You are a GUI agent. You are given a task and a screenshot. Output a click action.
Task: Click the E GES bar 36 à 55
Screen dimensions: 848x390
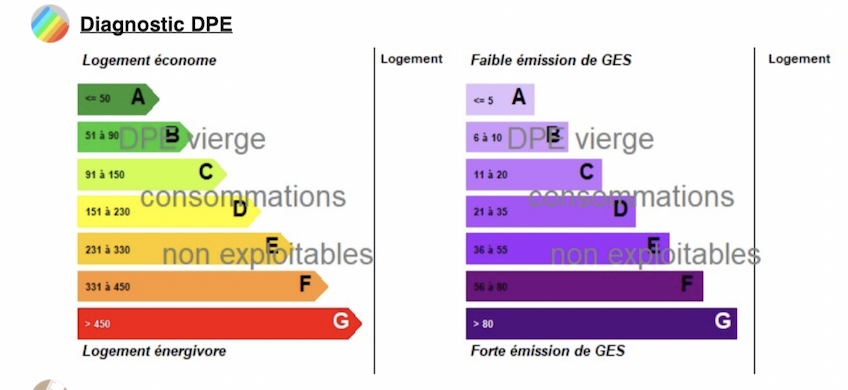coord(568,249)
